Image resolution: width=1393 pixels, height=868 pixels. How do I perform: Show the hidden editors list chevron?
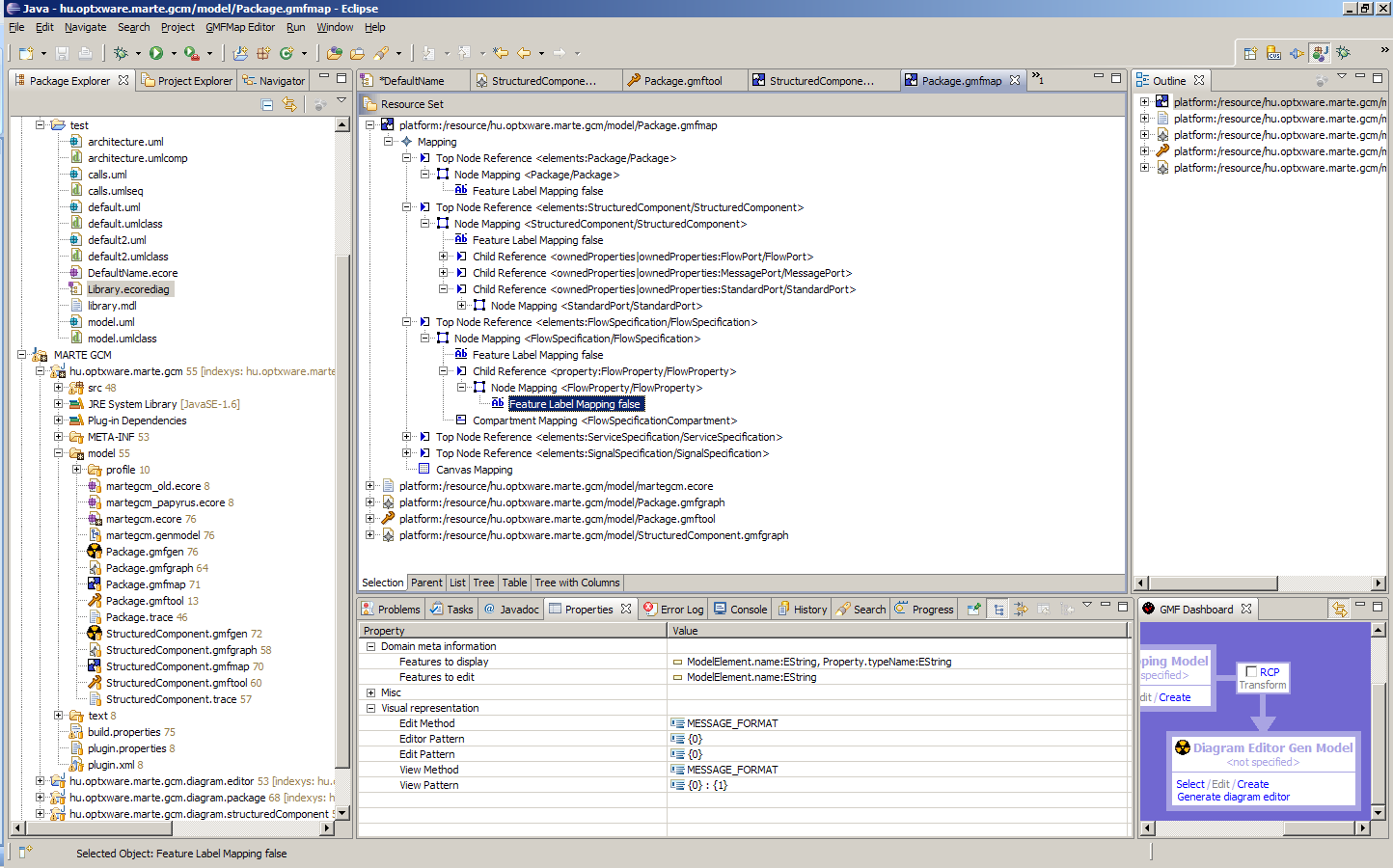click(1038, 79)
